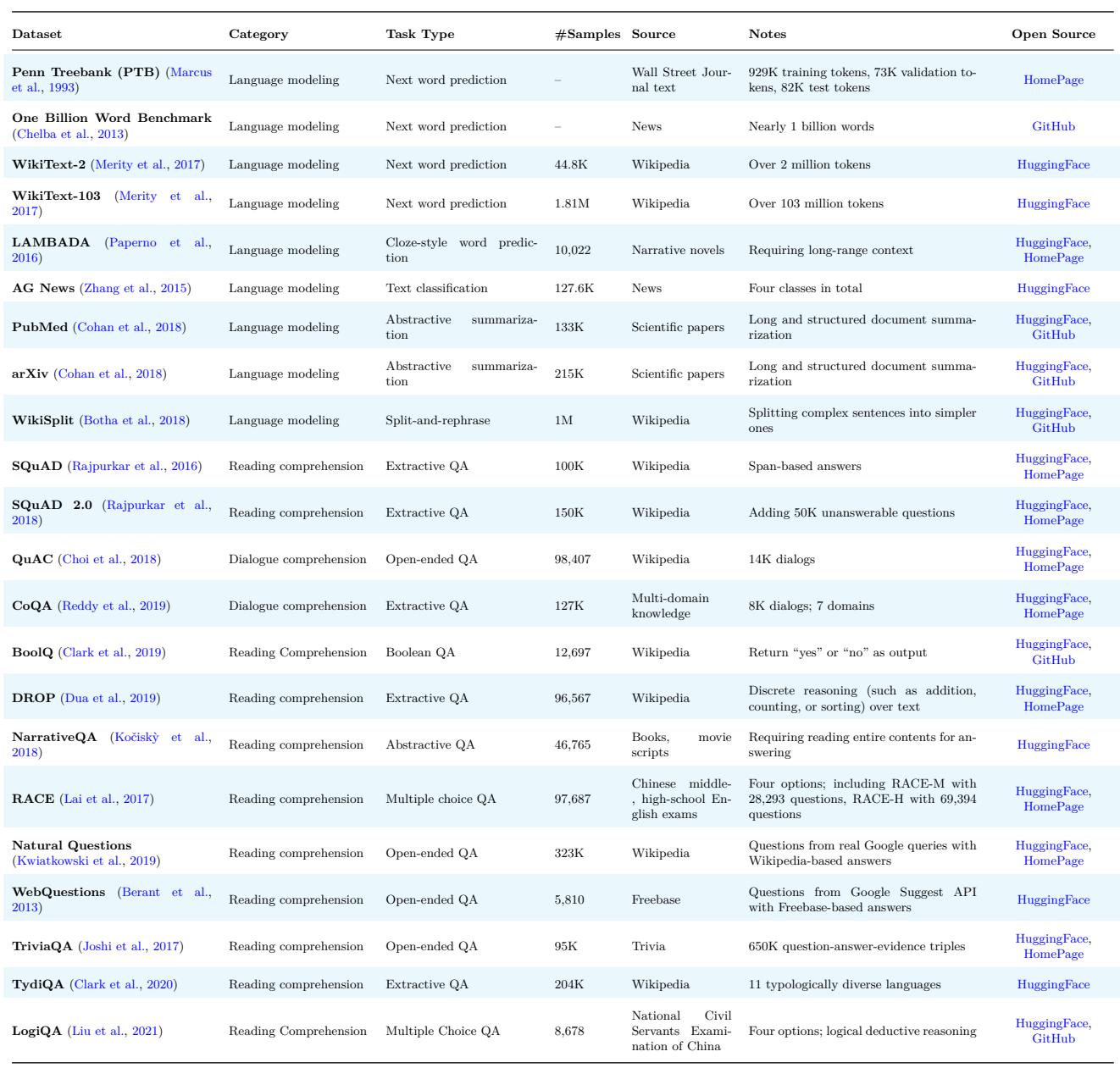Click the Cohan et al. citation beside PubMed
This screenshot has width=1120, height=1068.
coord(129,327)
